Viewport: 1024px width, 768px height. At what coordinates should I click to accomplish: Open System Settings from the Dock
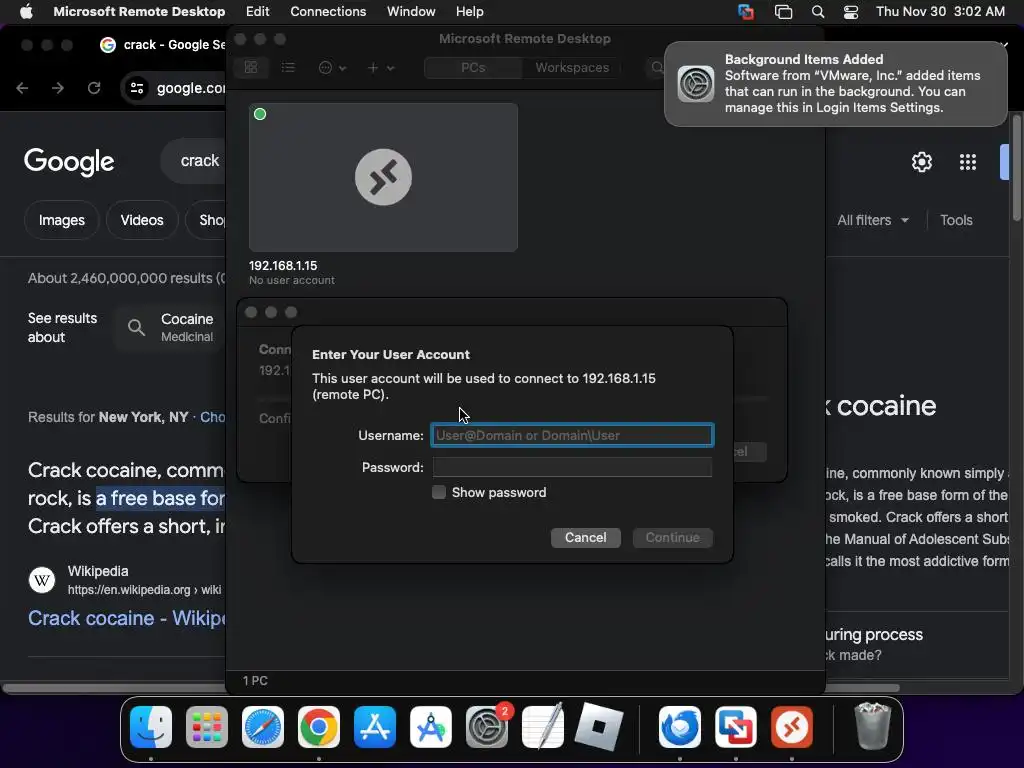(487, 727)
